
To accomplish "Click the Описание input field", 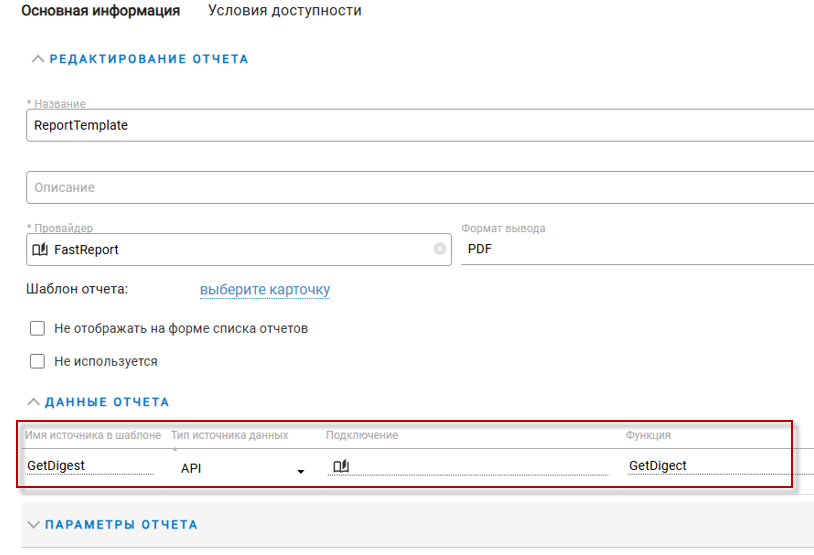I will [420, 187].
